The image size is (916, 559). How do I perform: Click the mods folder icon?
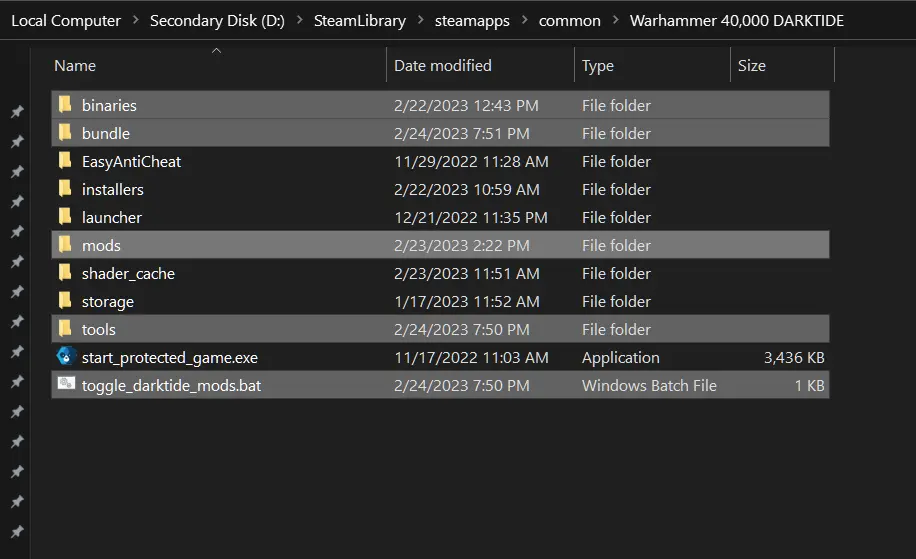[x=65, y=245]
